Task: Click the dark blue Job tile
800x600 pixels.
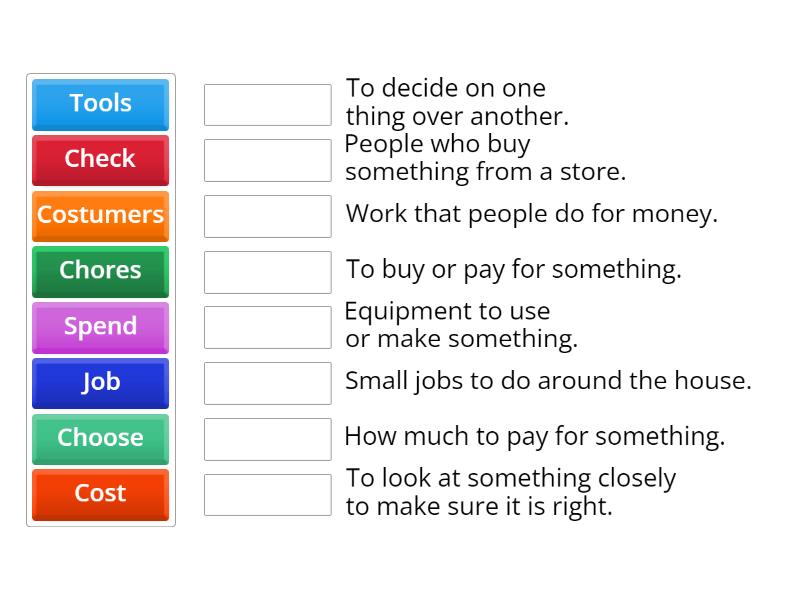Action: 100,383
